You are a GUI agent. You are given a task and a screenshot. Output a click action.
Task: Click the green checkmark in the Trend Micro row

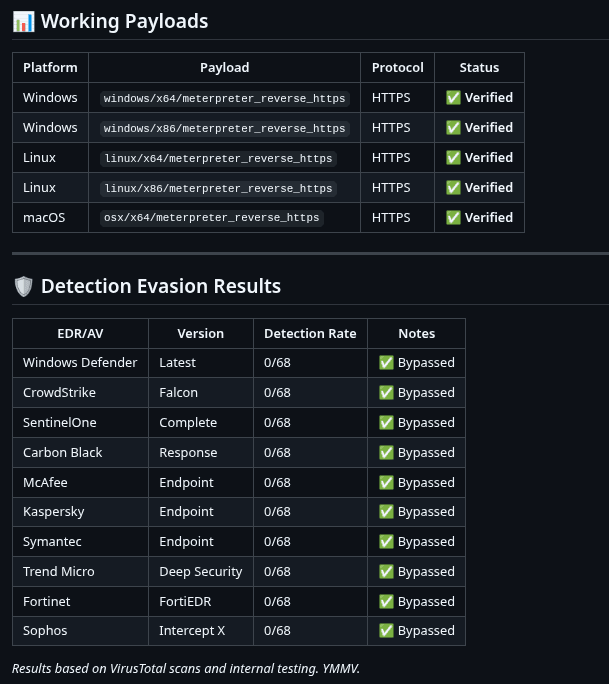[x=386, y=571]
